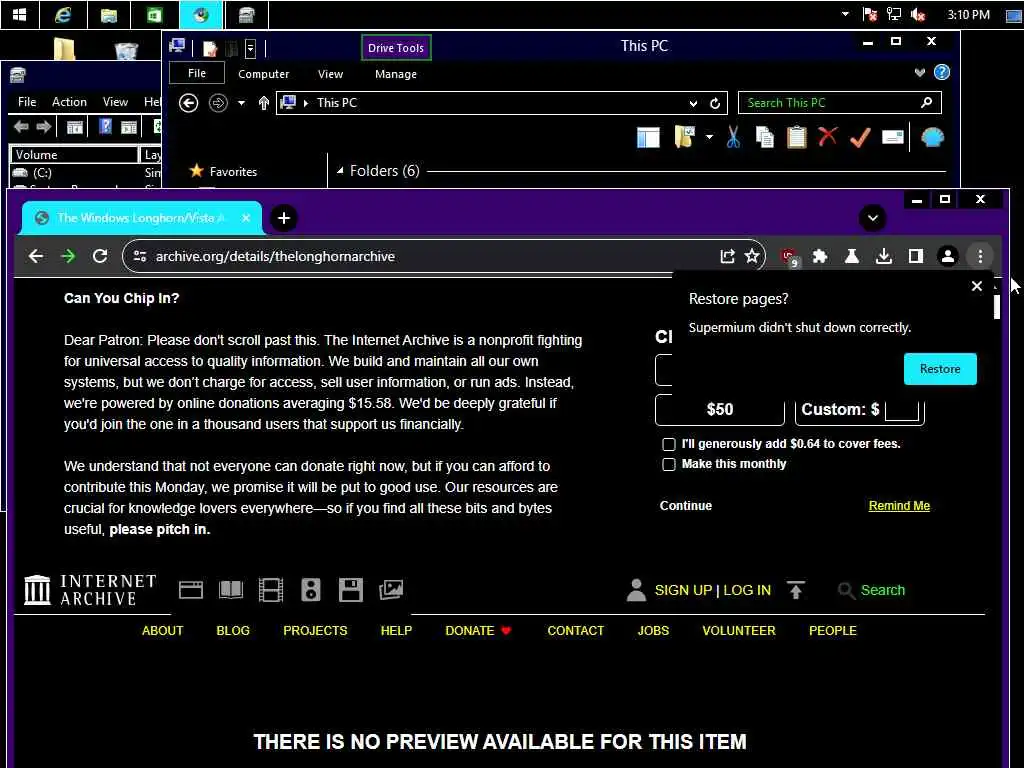Open the Quick Access Toolbar dropdown
This screenshot has height=768, width=1024.
click(251, 48)
